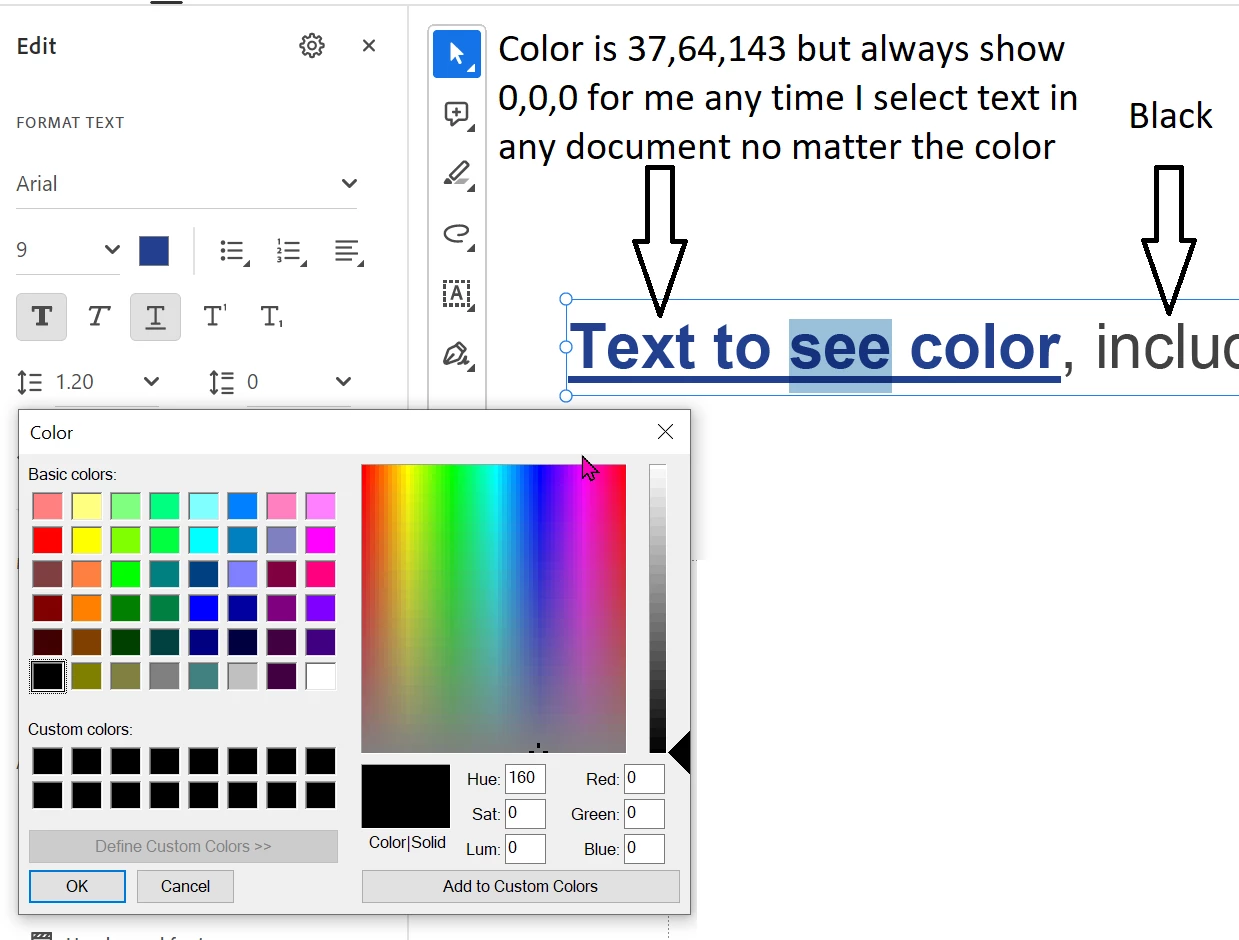Image resolution: width=1239 pixels, height=940 pixels.
Task: Click top-left text box resize handle
Action: tap(566, 299)
